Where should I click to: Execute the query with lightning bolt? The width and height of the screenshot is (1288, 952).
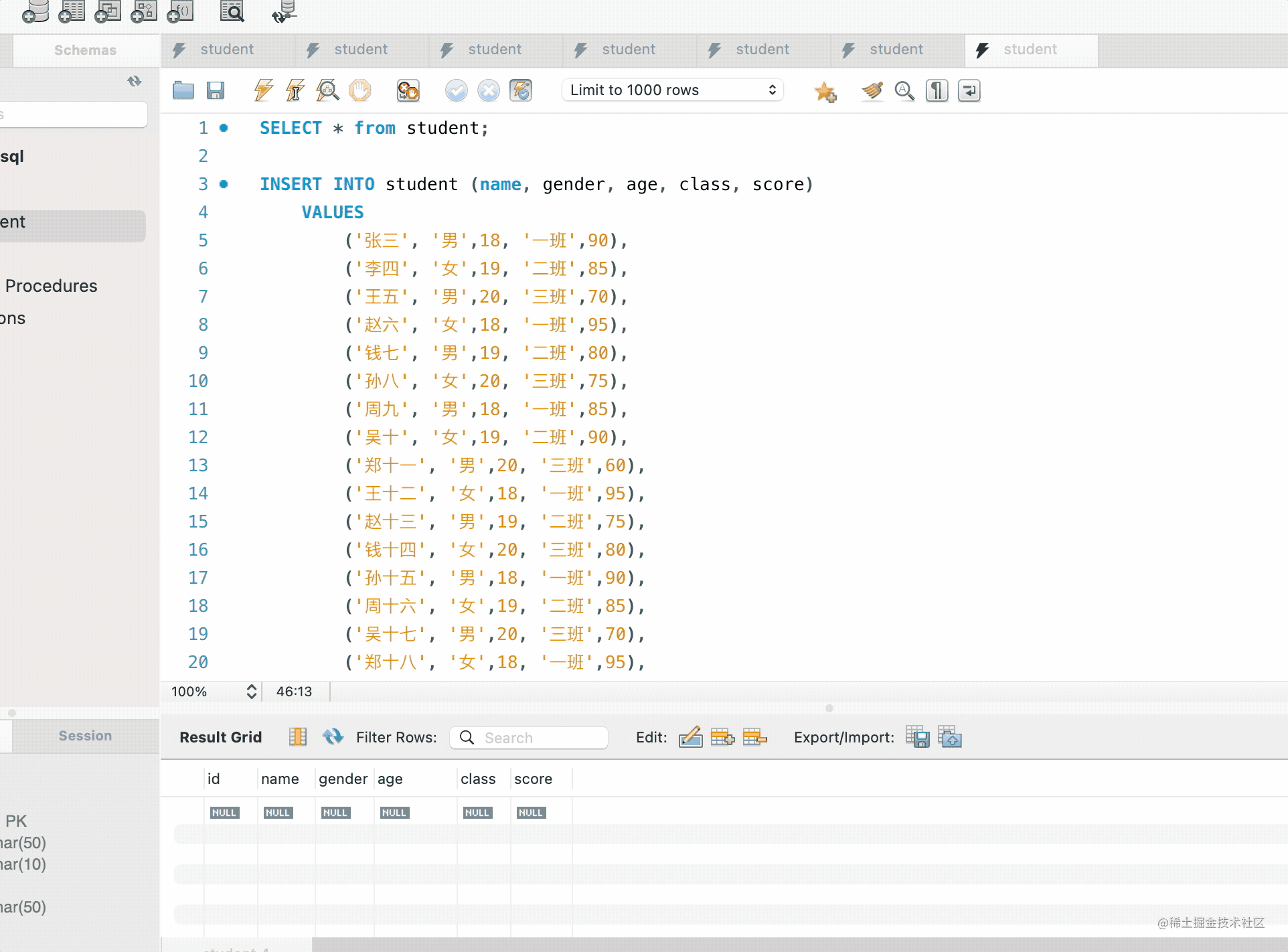pyautogui.click(x=263, y=90)
